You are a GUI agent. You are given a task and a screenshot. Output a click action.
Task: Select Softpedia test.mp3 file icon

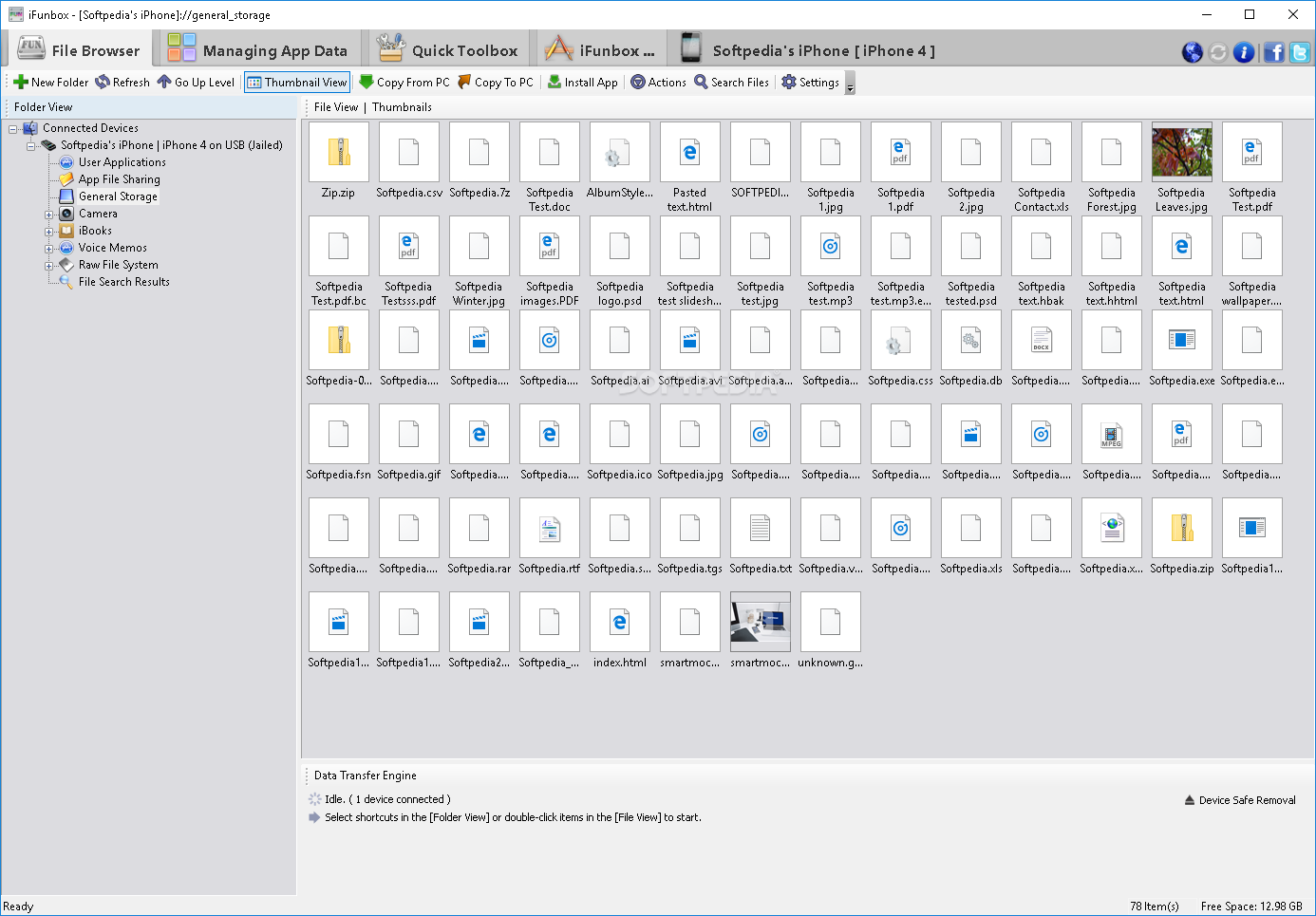tap(831, 246)
